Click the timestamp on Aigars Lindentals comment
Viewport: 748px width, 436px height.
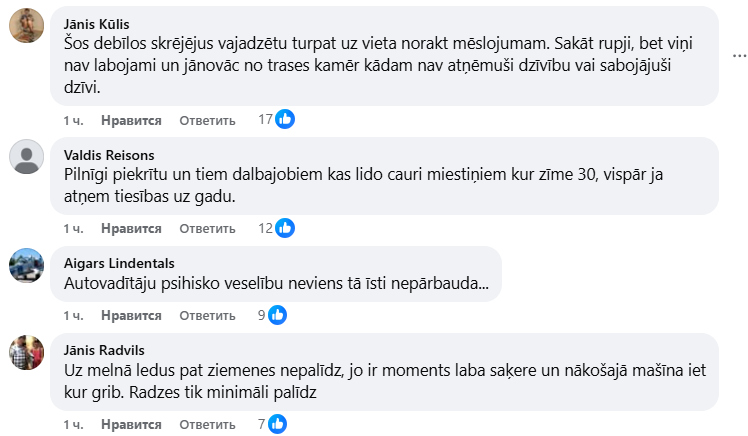coord(72,315)
